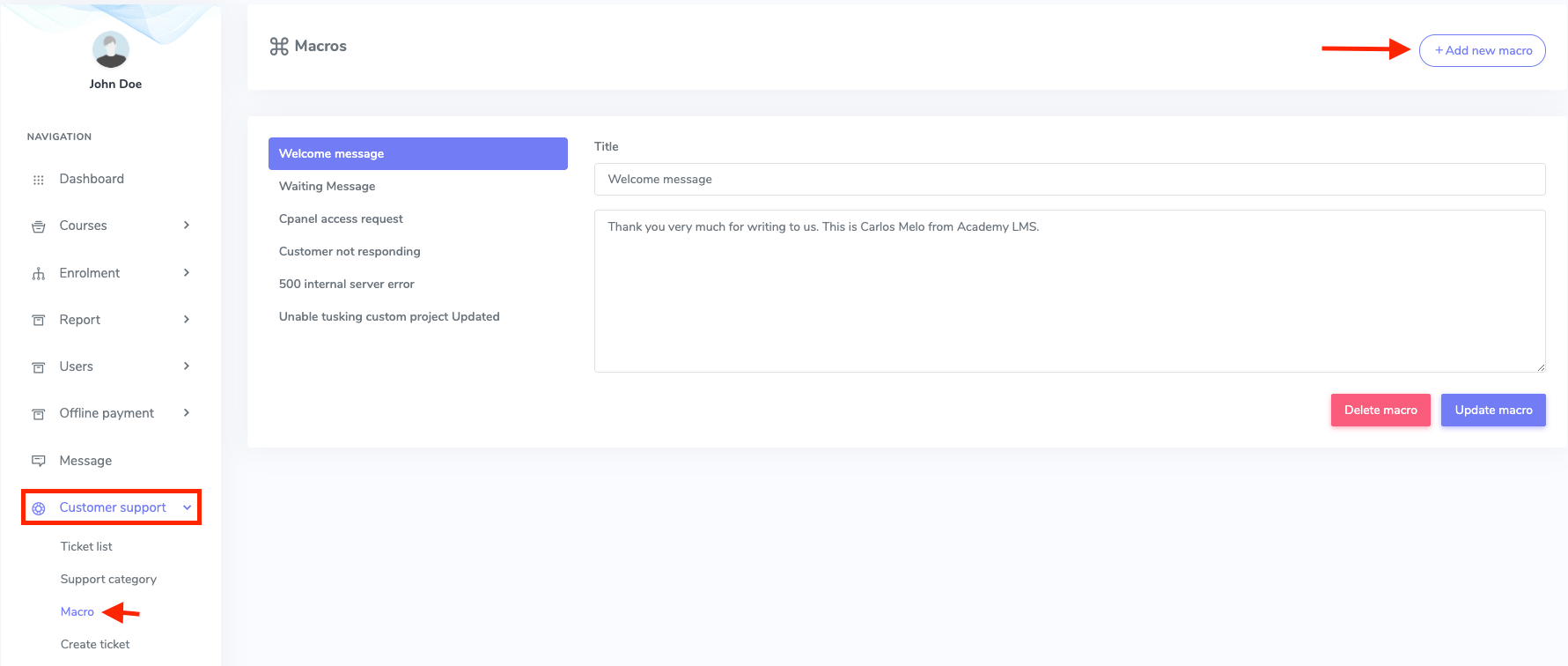Click the Report archive icon
Image resolution: width=1568 pixels, height=666 pixels.
pyautogui.click(x=38, y=320)
